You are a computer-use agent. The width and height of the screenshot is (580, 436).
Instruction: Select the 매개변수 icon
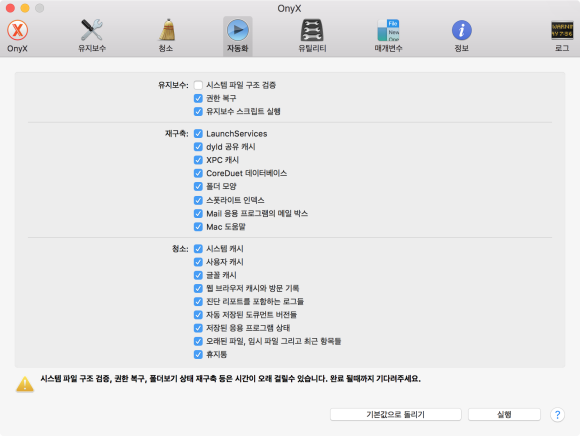[388, 30]
